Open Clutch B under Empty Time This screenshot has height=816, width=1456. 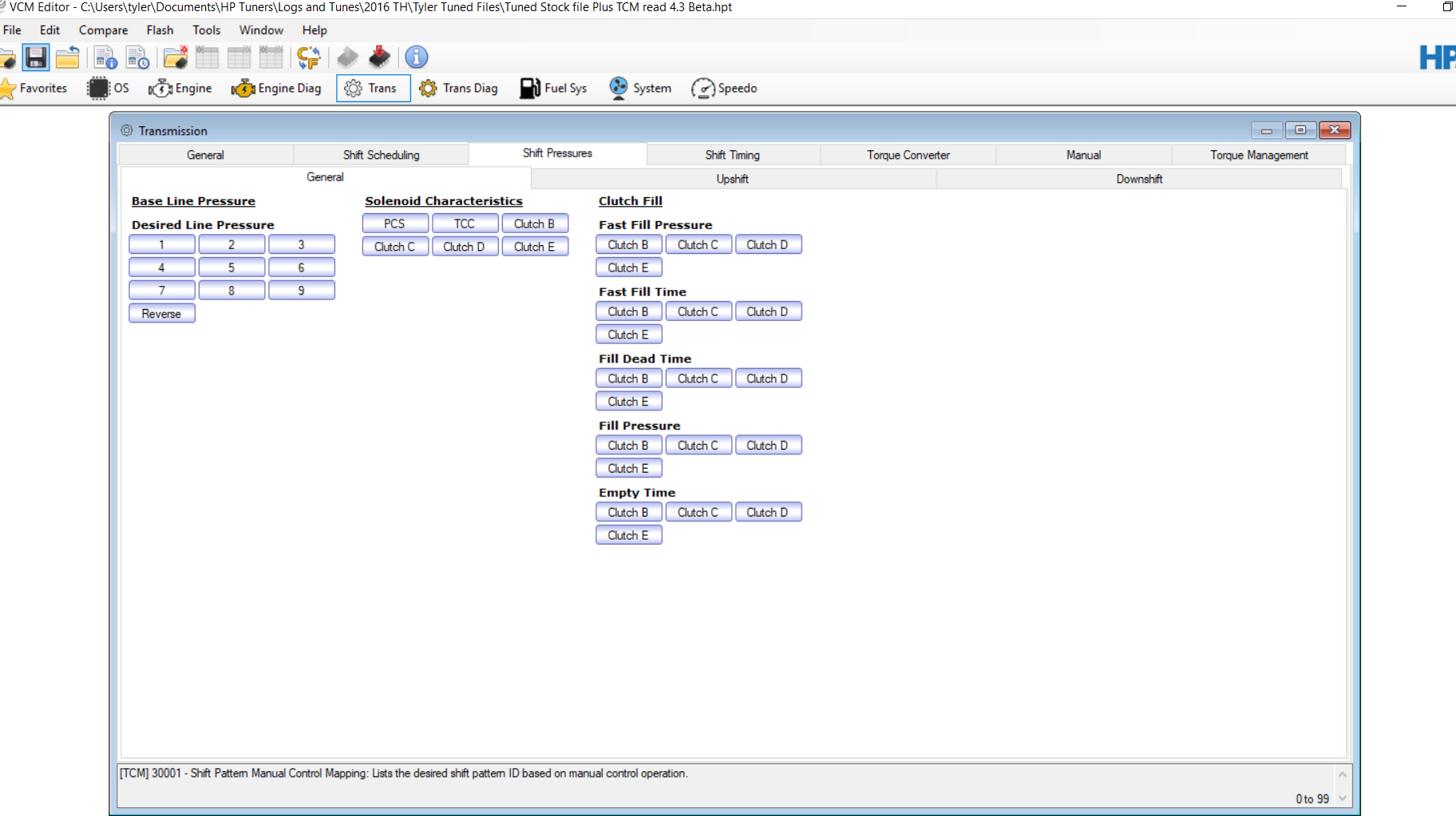(628, 513)
